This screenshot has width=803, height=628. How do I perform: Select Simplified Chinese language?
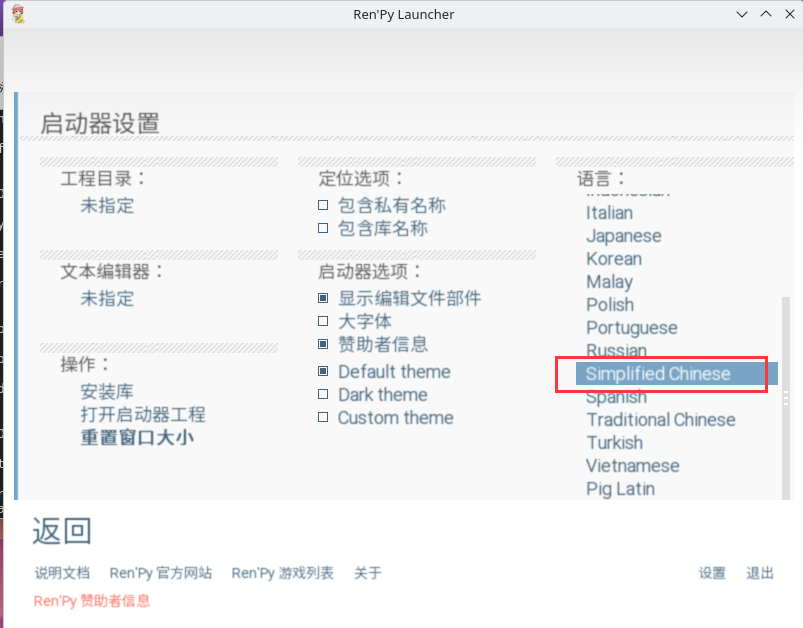(x=677, y=373)
